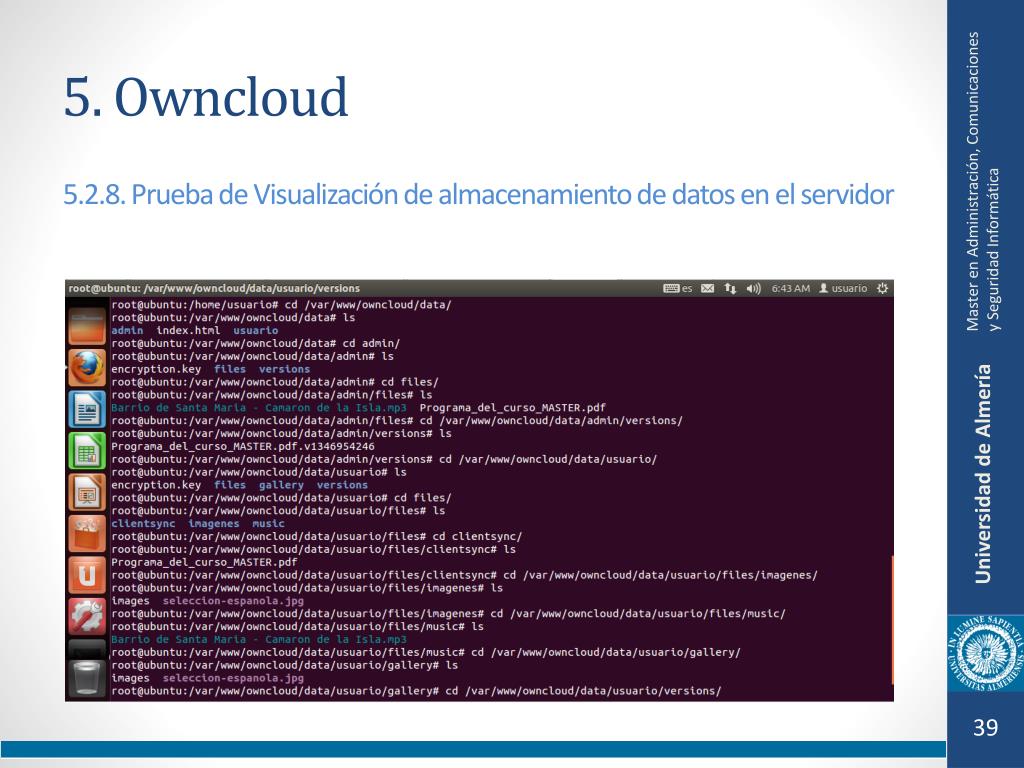This screenshot has width=1024, height=768.
Task: Open the sound volume indicator
Action: click(x=754, y=288)
